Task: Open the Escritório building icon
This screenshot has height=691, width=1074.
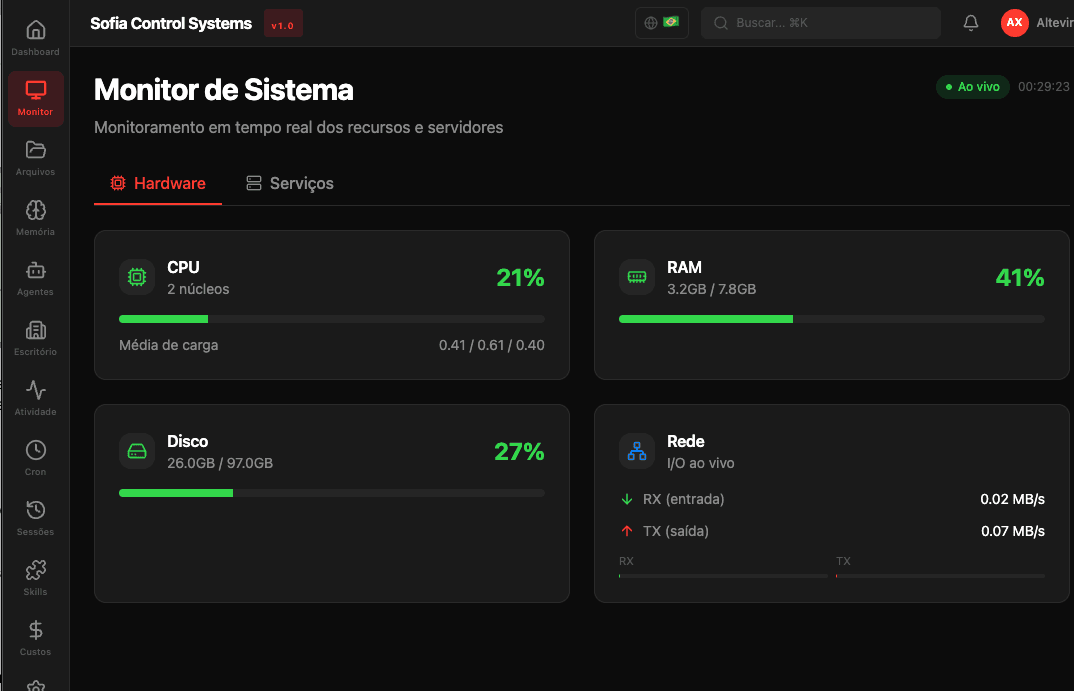Action: click(36, 330)
